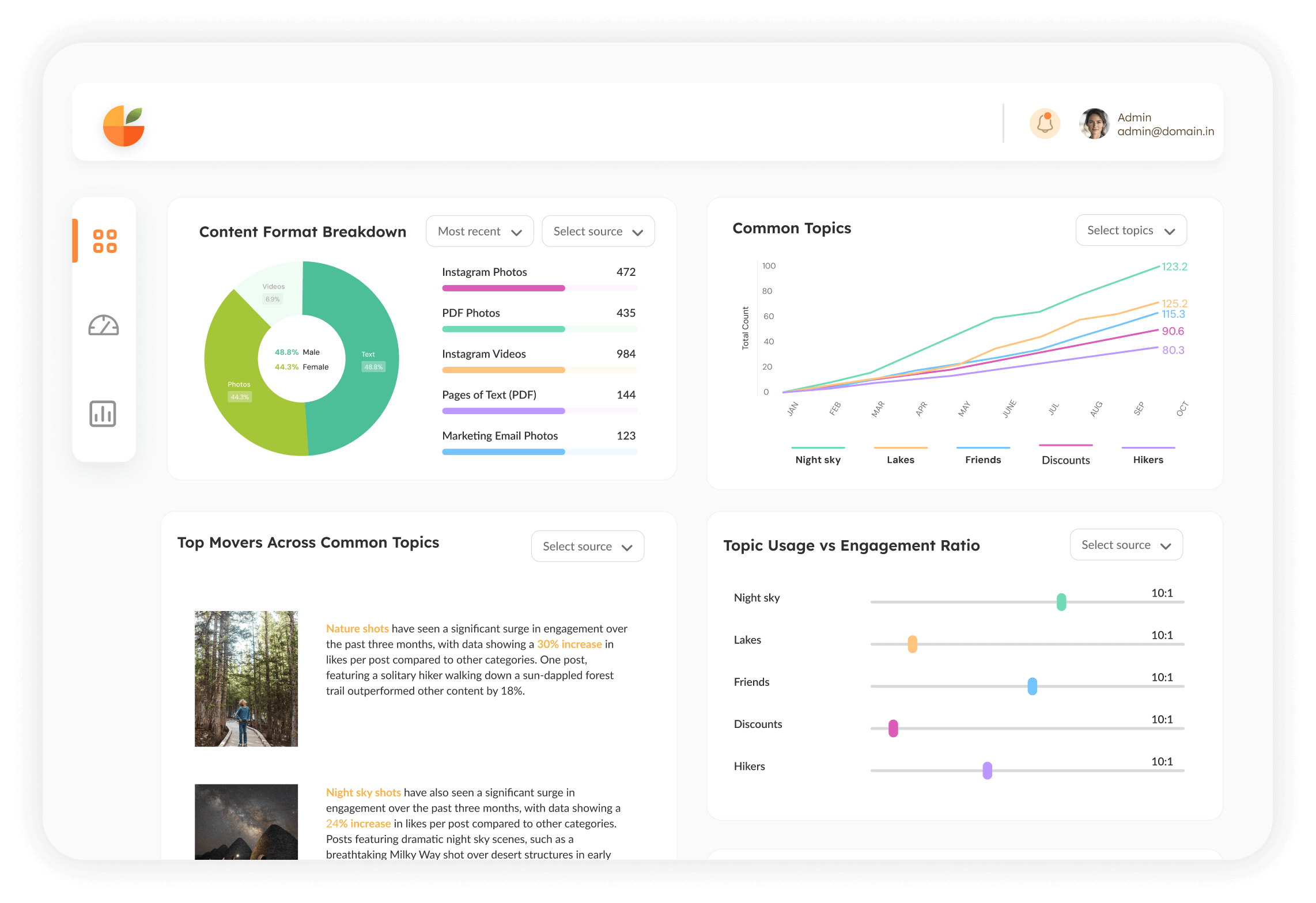Image resolution: width=1316 pixels, height=903 pixels.
Task: Click the forest hiker photo thumbnail
Action: click(x=246, y=678)
